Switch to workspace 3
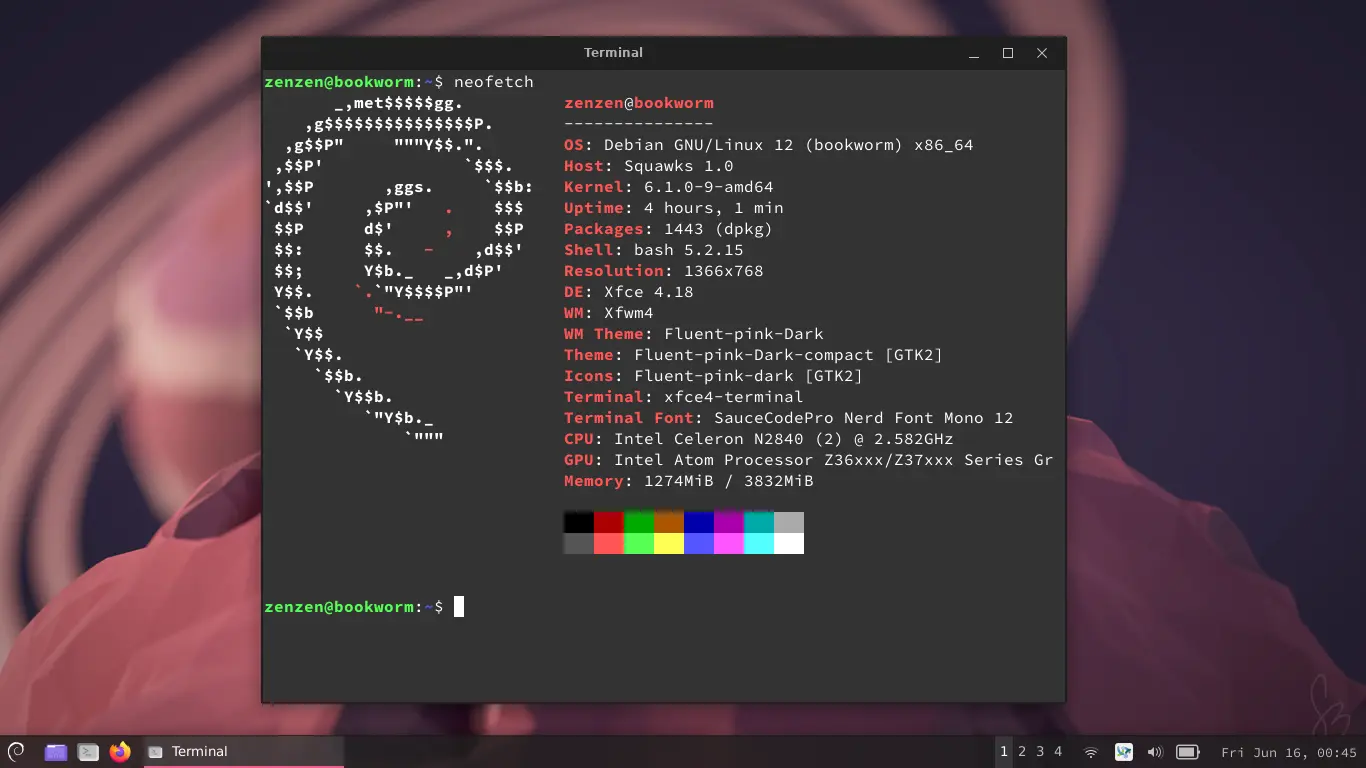Viewport: 1366px width, 768px height. coord(1040,752)
